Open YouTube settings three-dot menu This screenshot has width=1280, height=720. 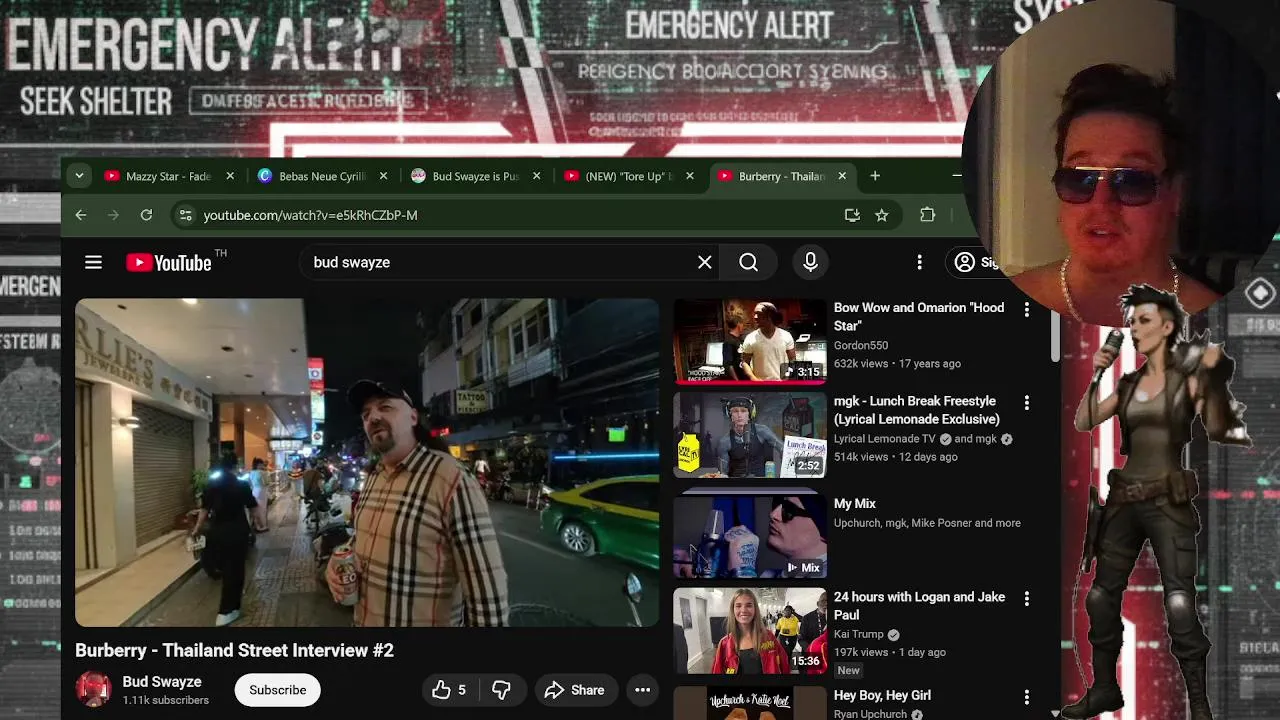[919, 262]
